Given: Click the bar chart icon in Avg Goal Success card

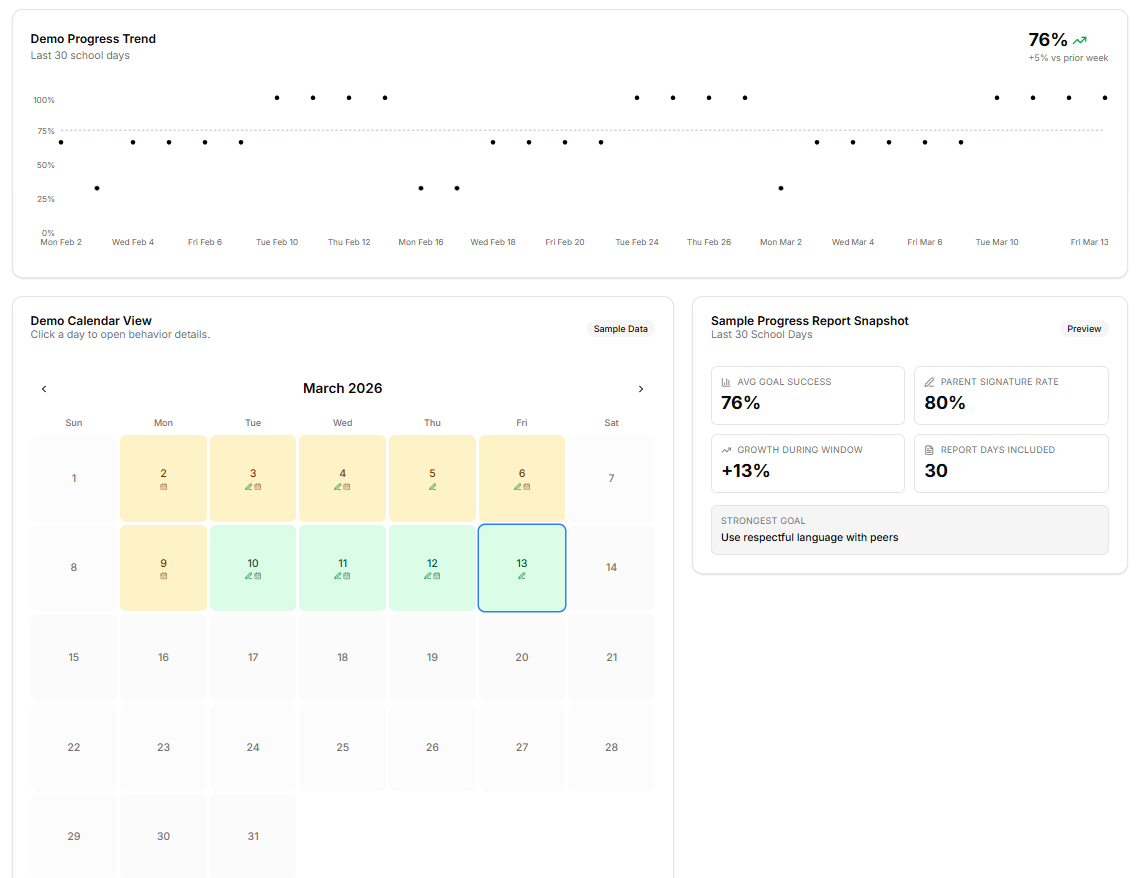Looking at the screenshot, I should tap(725, 381).
